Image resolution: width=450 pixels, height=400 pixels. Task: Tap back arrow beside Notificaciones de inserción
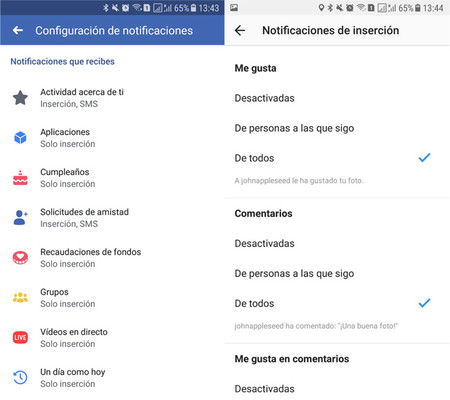[240, 30]
